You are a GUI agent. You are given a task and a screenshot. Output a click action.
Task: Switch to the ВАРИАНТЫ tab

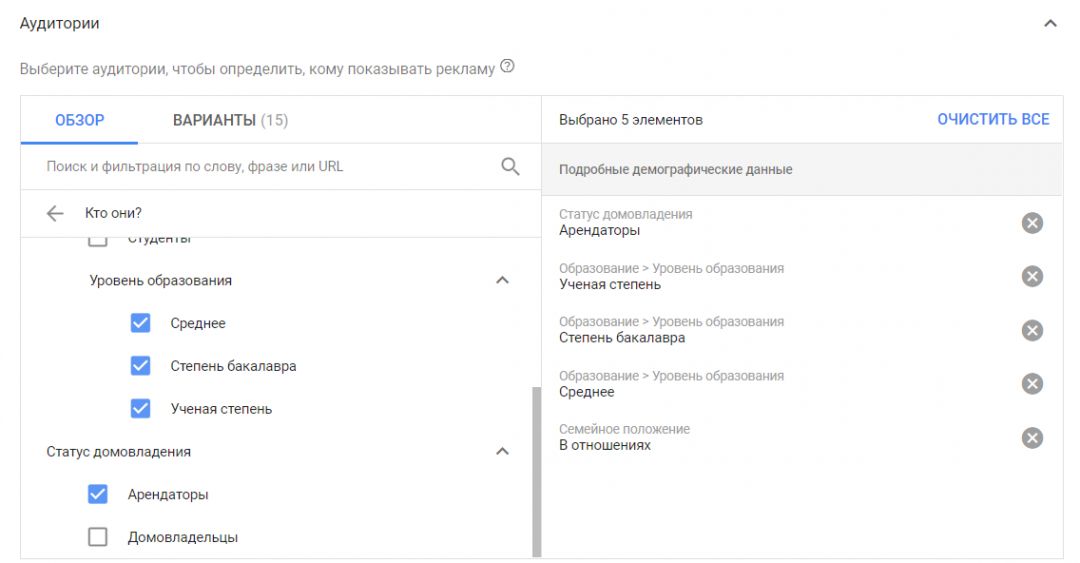[230, 120]
